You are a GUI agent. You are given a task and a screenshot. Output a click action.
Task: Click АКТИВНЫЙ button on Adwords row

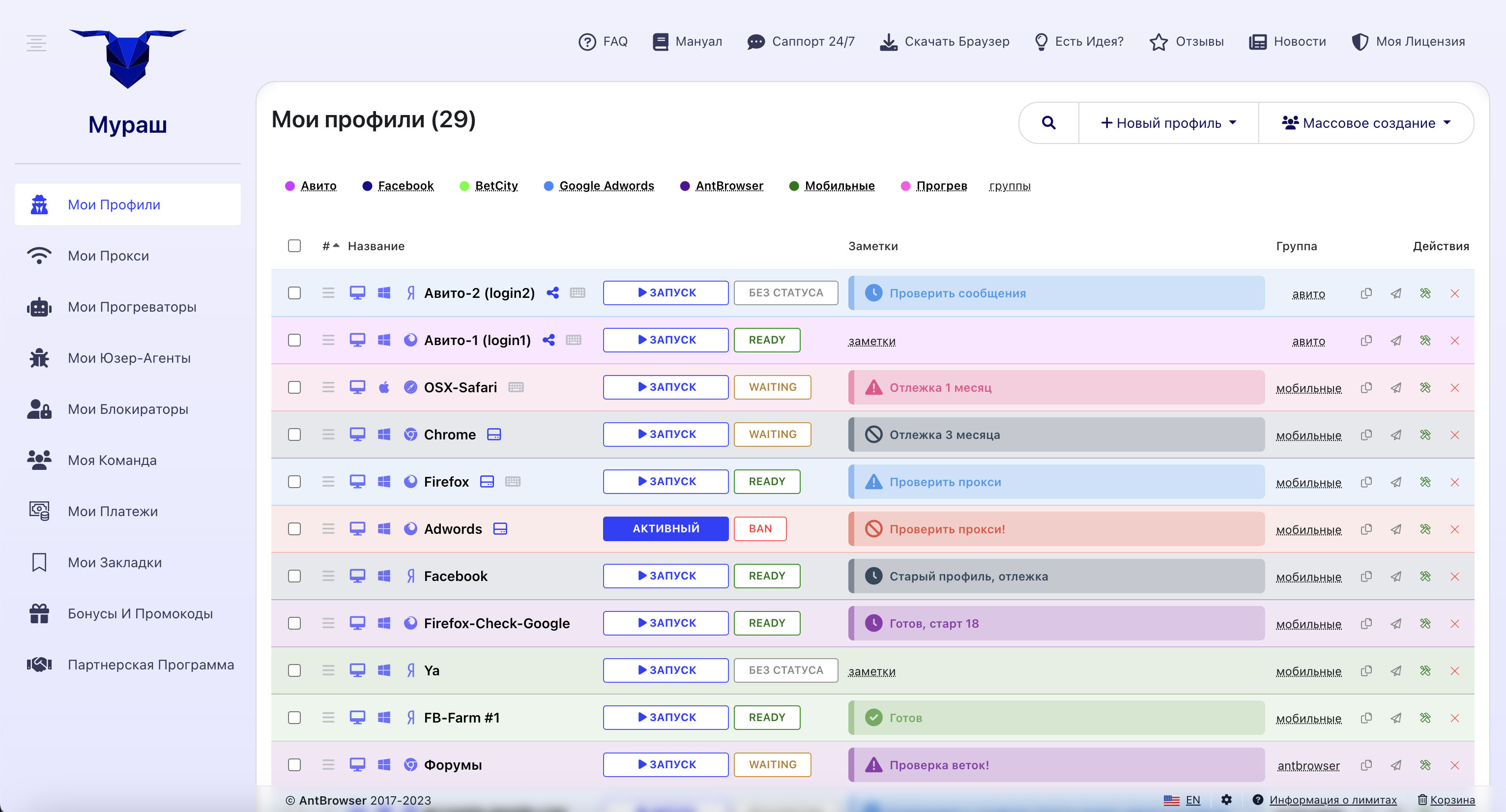coord(666,528)
